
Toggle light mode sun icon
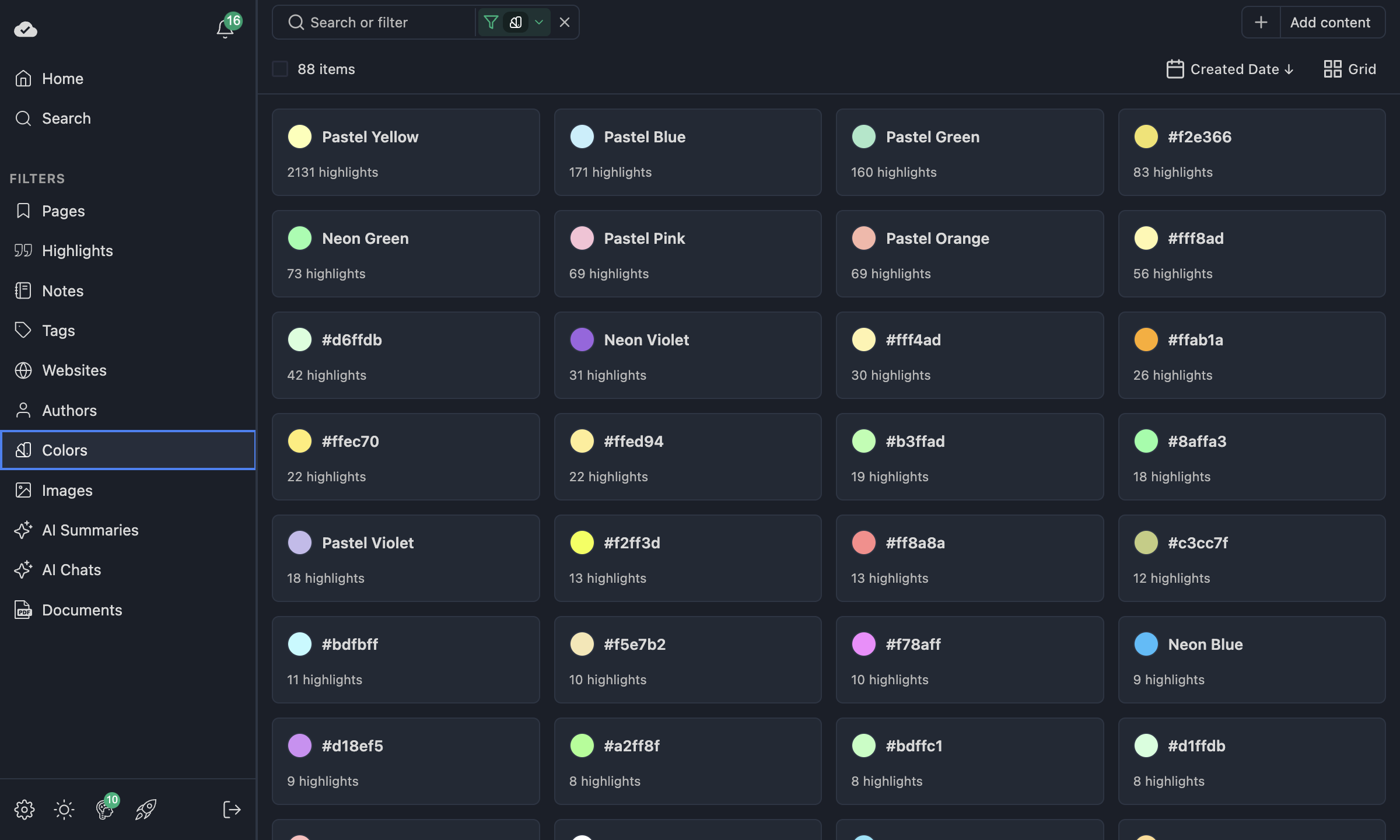coord(64,809)
